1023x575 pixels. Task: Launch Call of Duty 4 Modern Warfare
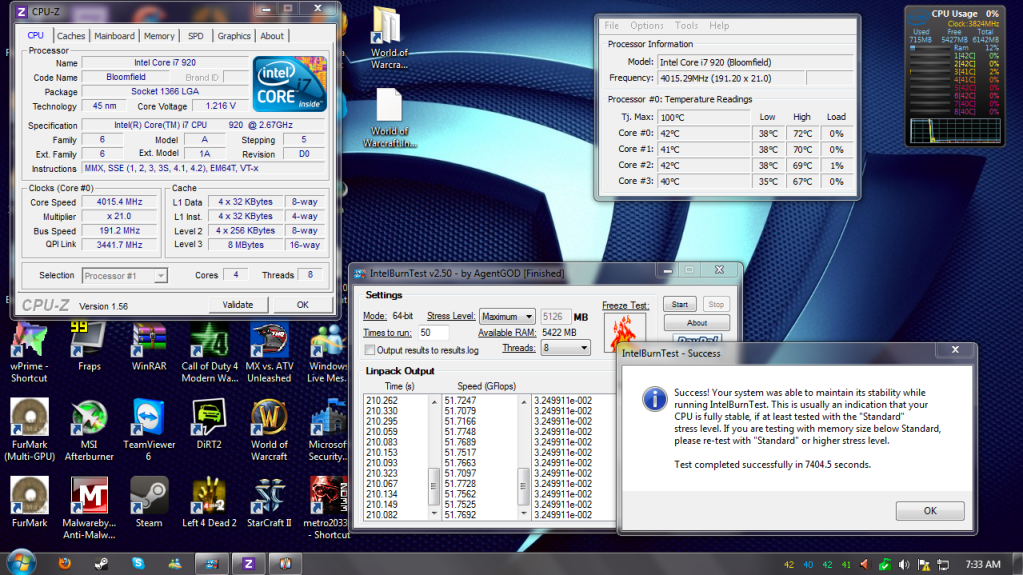pyautogui.click(x=209, y=341)
